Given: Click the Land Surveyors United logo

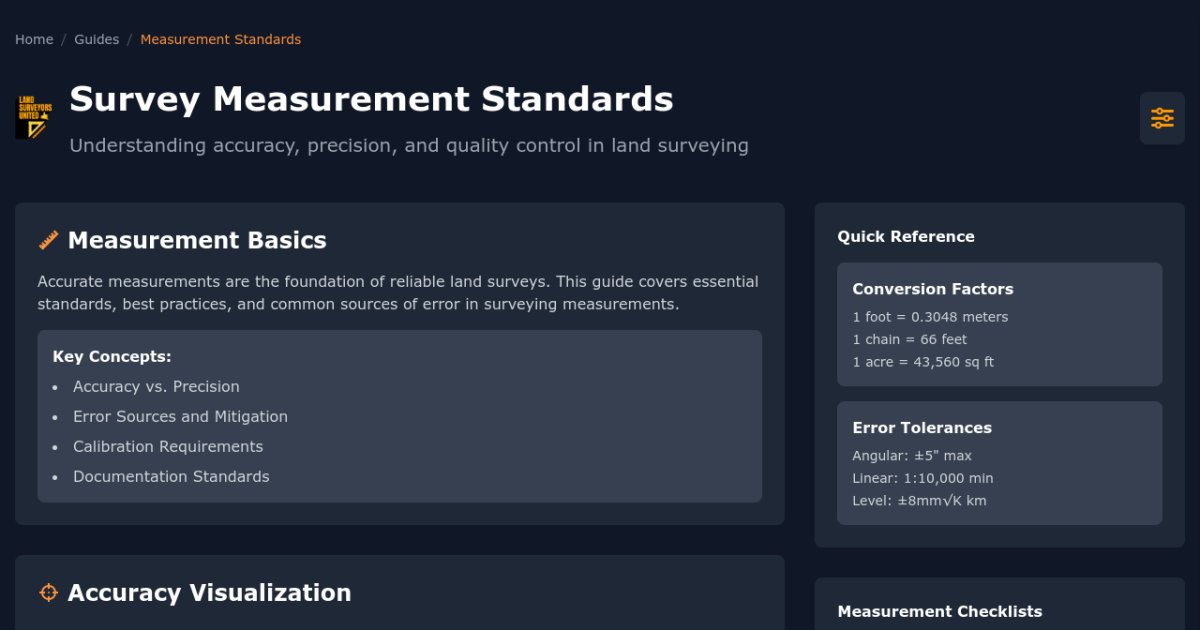Looking at the screenshot, I should [x=33, y=117].
